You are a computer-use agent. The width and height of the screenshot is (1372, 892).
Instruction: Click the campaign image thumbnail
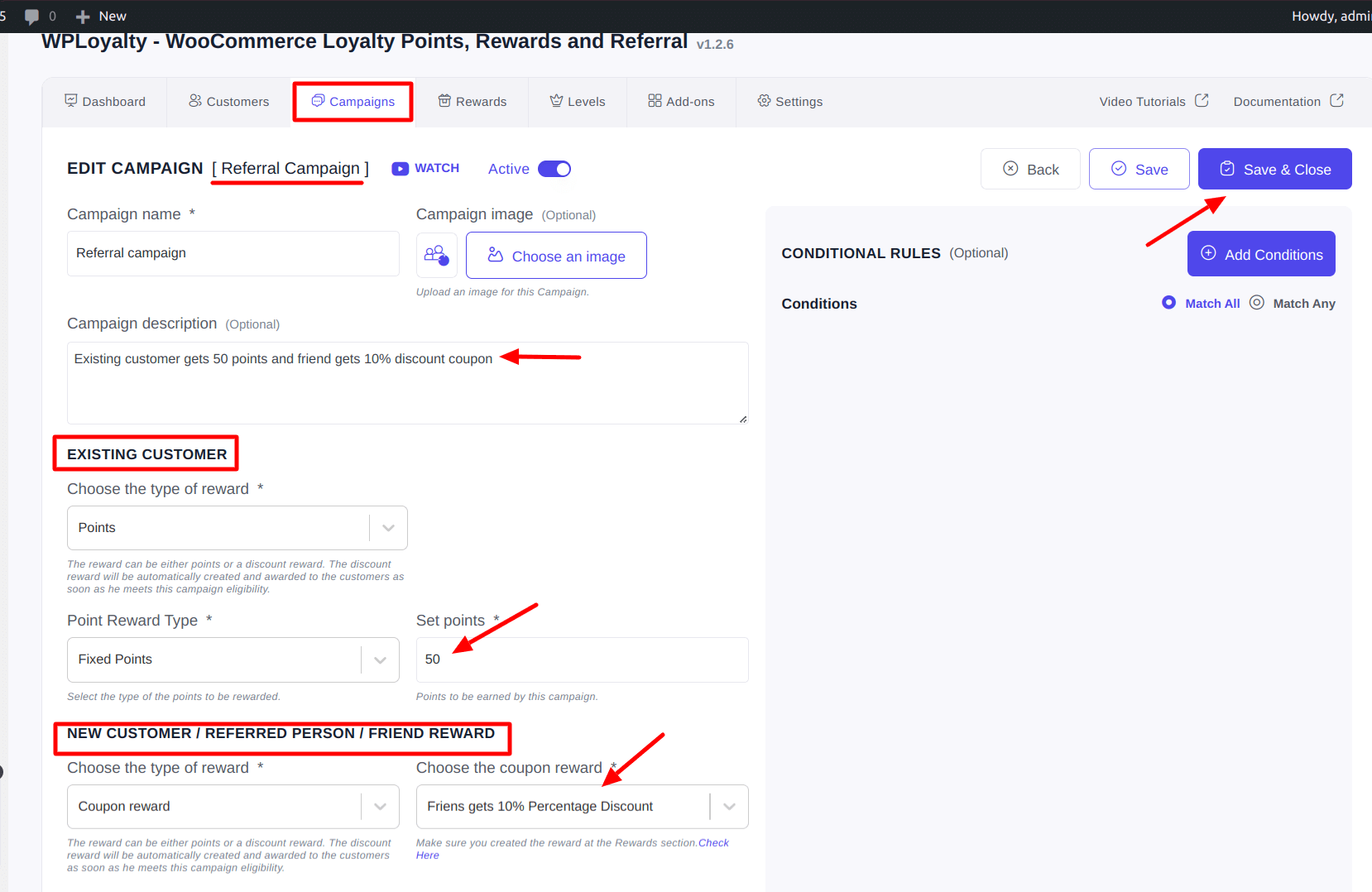(x=436, y=255)
